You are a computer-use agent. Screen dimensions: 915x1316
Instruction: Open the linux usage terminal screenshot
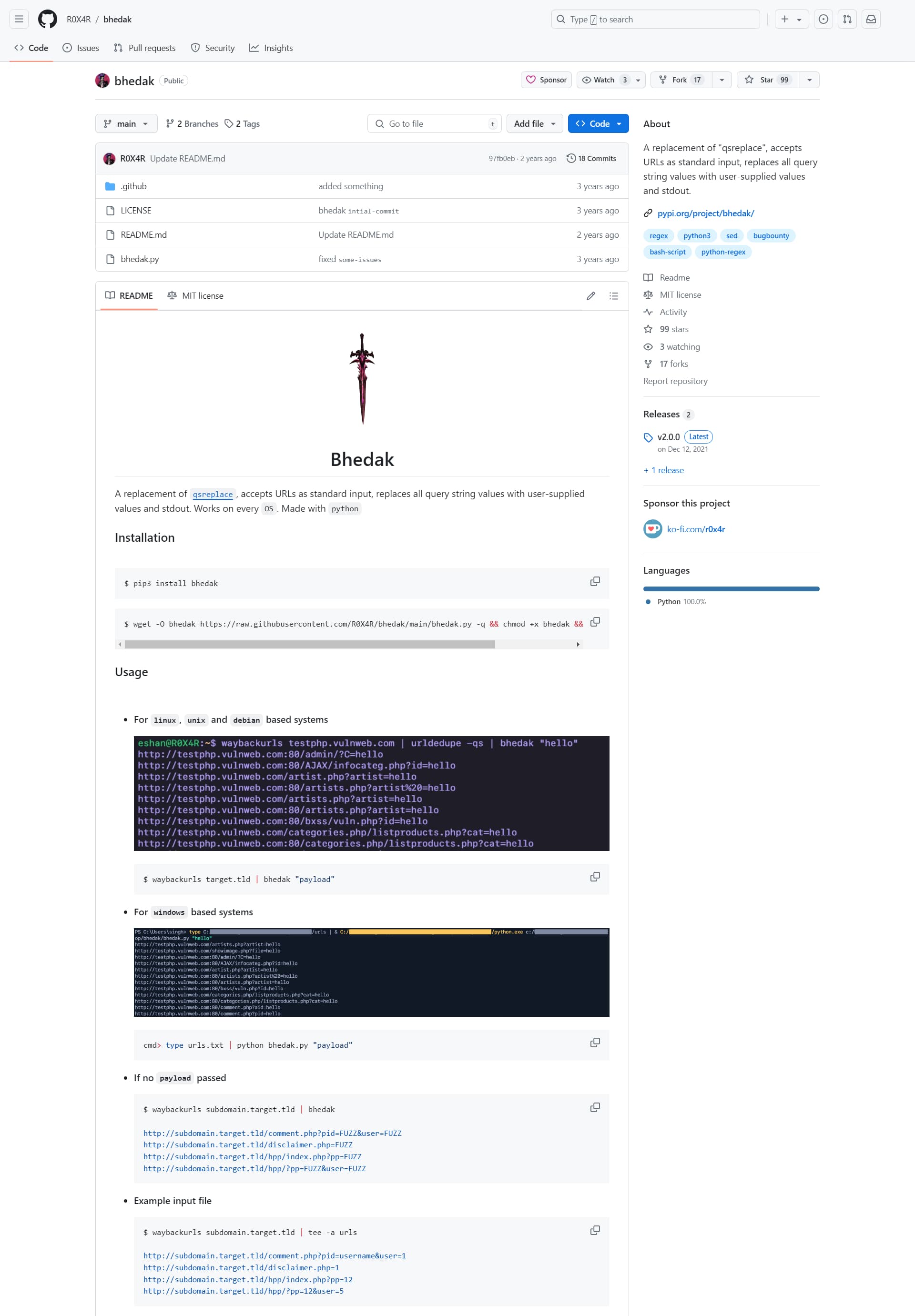click(x=371, y=793)
